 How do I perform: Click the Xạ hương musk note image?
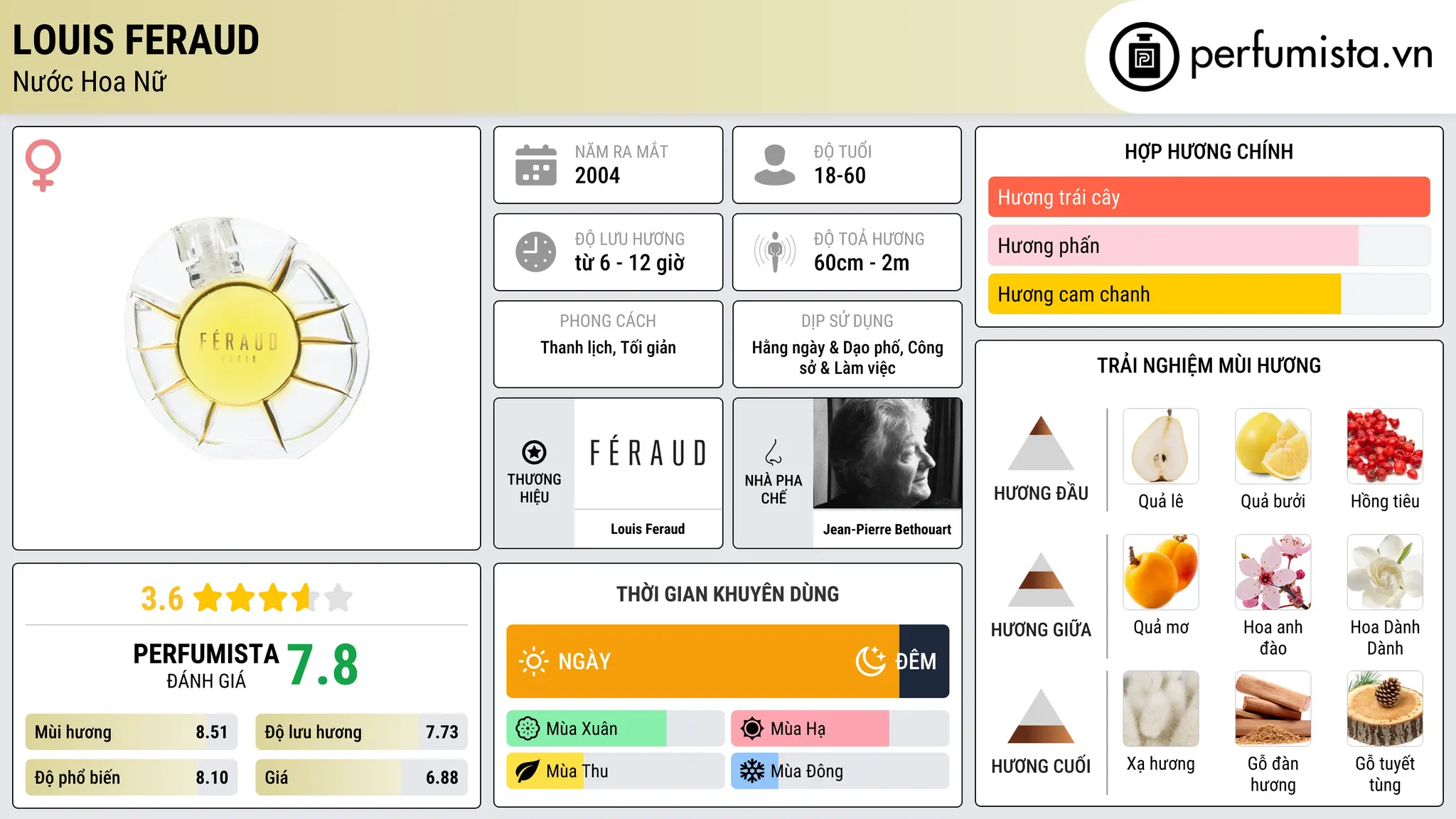click(1161, 709)
